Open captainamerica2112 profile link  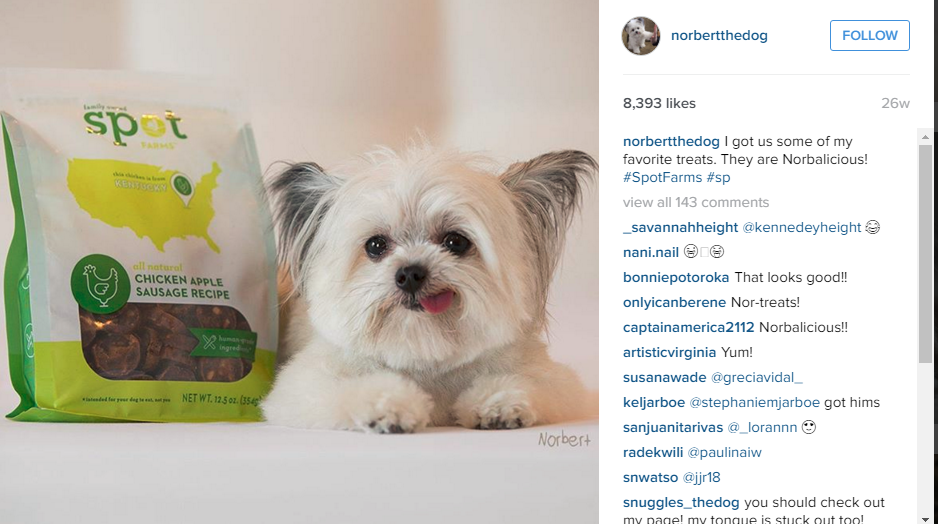689,327
